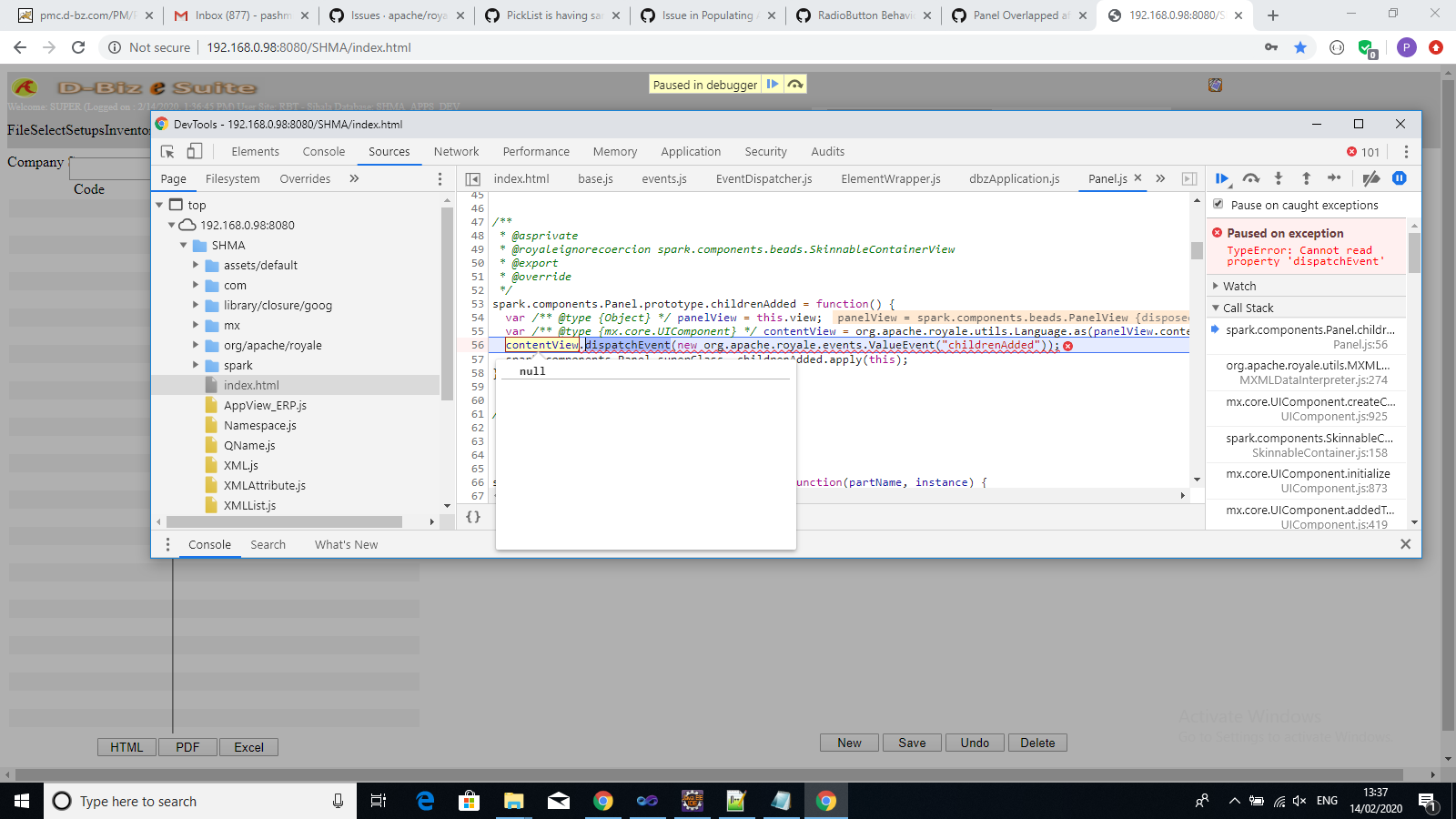Resume script execution in the debugger
1456x819 pixels.
click(x=1222, y=179)
